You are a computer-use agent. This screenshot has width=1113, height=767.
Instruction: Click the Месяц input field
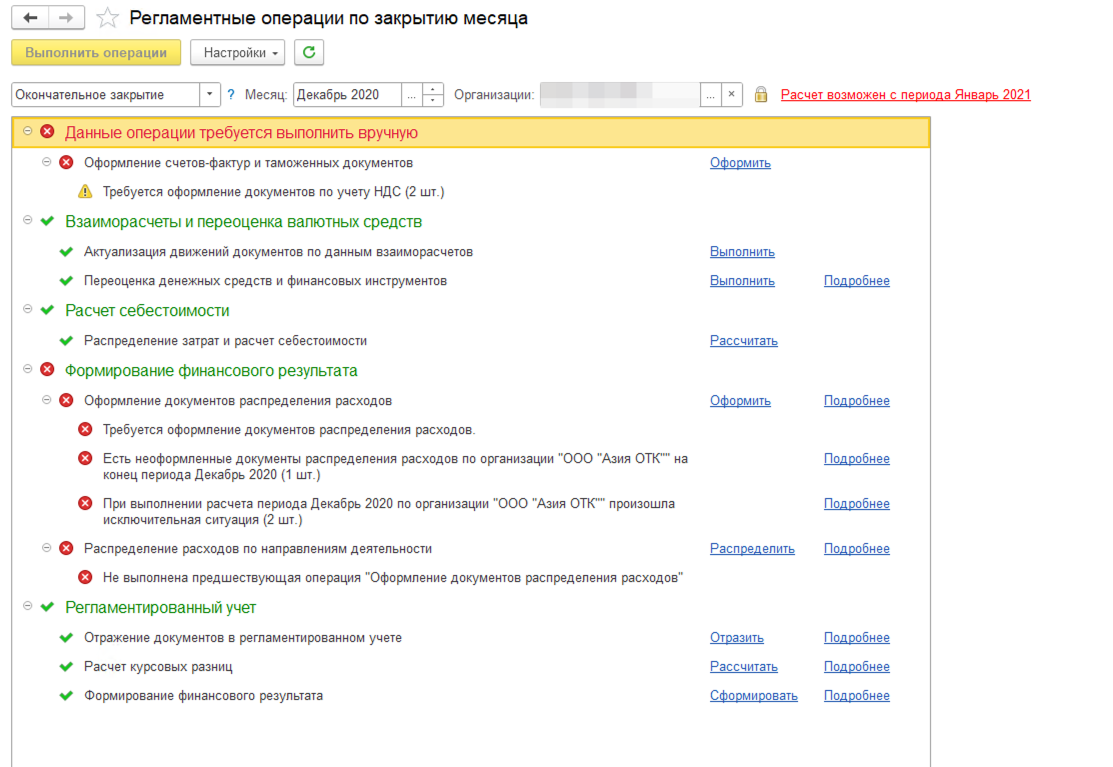click(x=346, y=95)
